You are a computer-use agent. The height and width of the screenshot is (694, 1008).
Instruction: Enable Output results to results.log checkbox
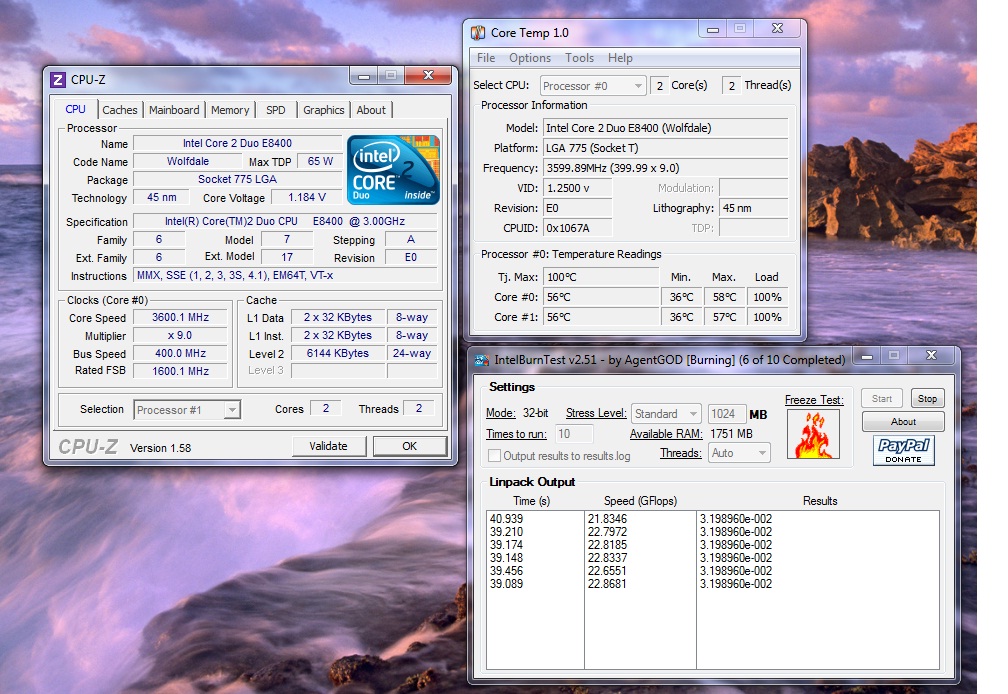(x=494, y=456)
